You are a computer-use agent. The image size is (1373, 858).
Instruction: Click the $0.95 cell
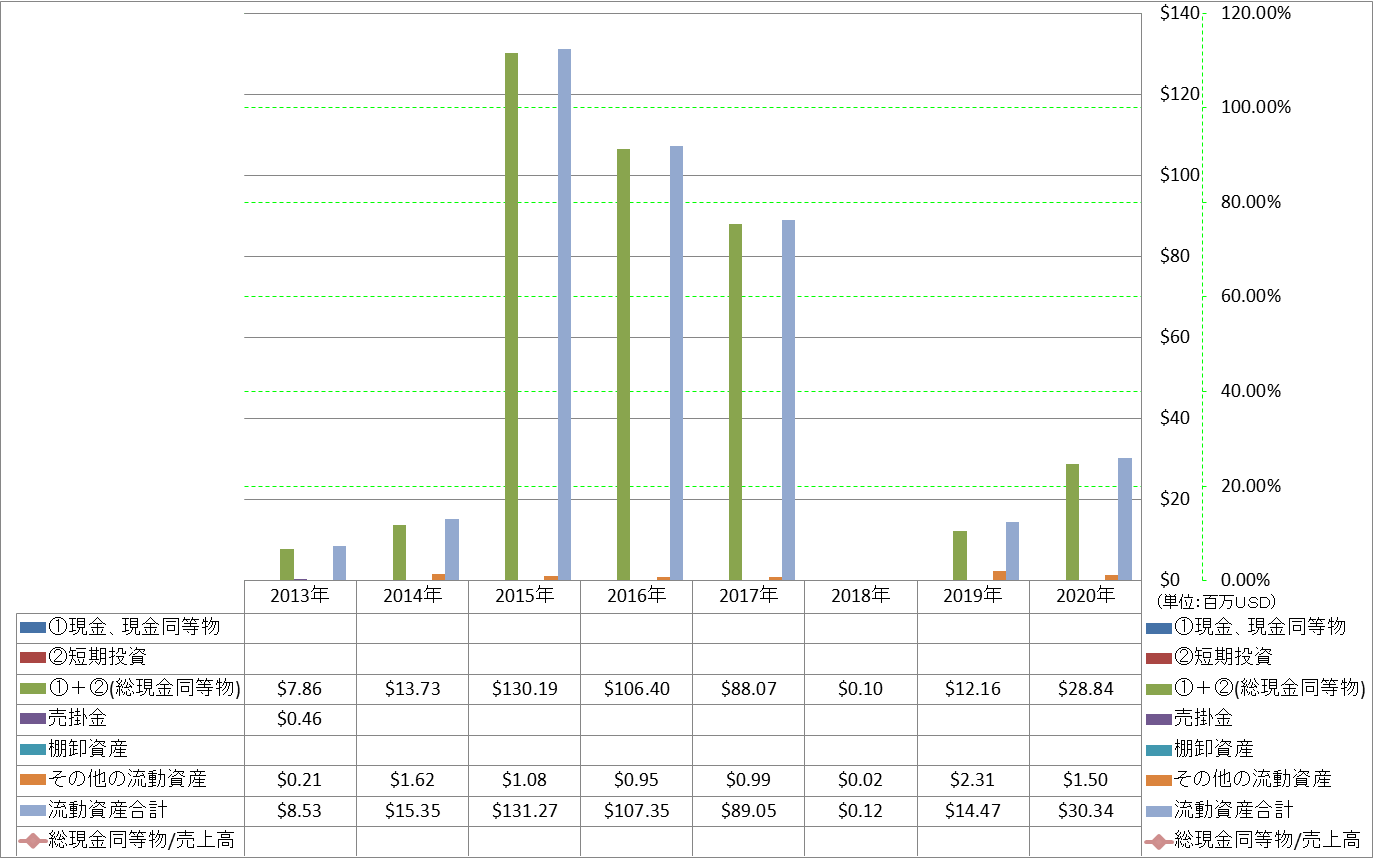click(x=637, y=780)
